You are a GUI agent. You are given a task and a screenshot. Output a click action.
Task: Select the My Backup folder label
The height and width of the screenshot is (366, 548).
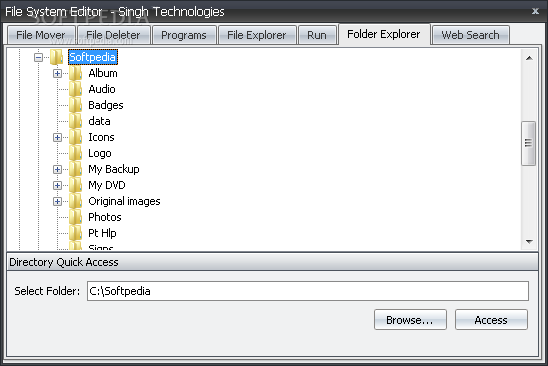point(114,169)
